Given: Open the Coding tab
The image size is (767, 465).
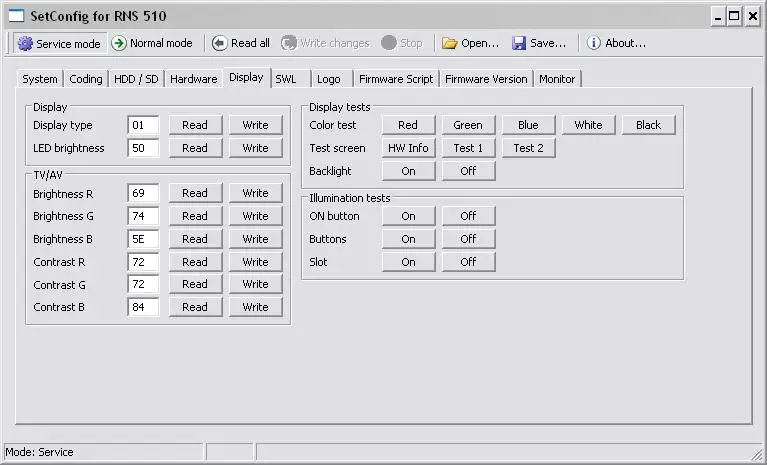Looking at the screenshot, I should [x=86, y=79].
